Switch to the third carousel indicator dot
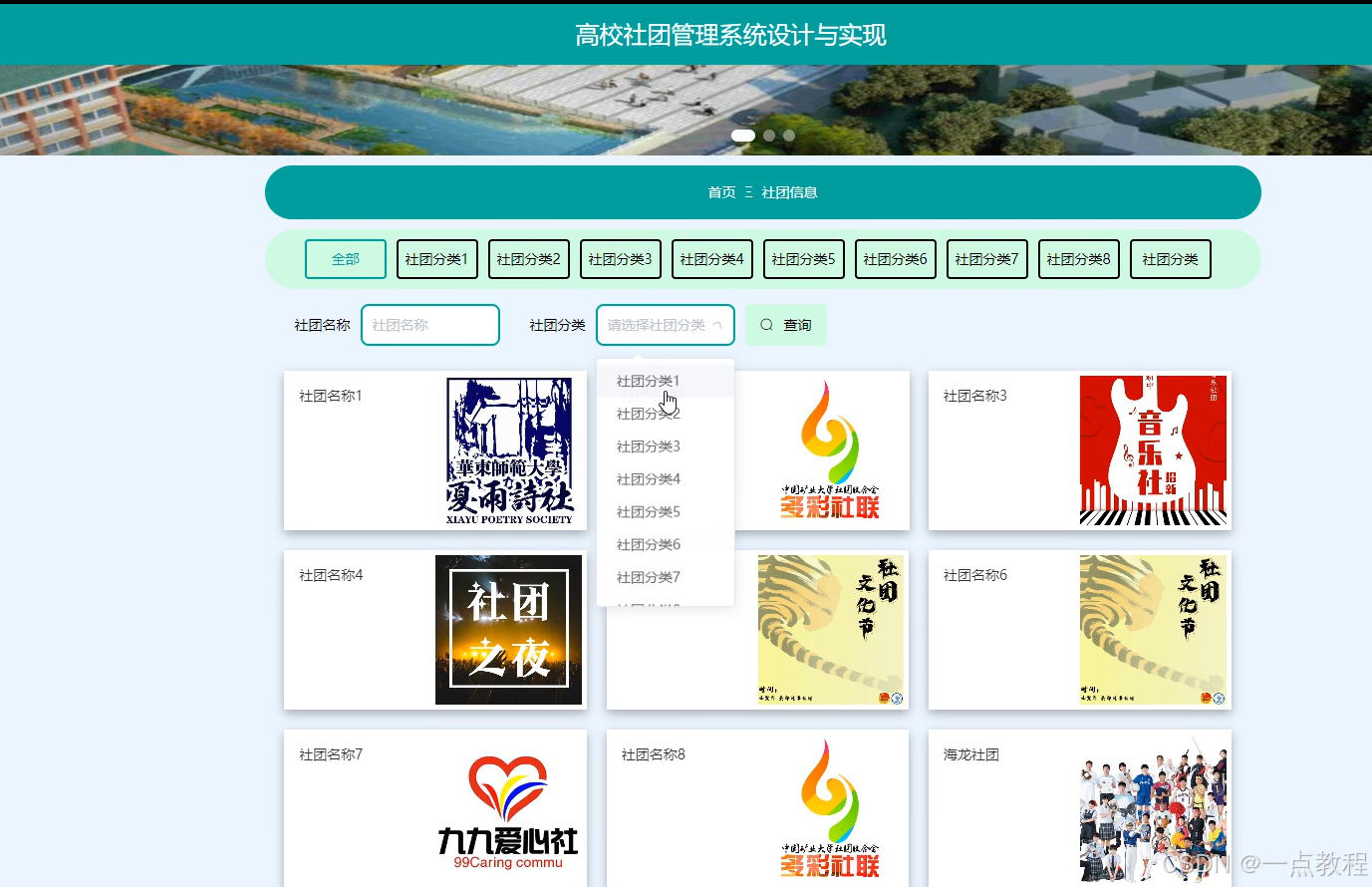1372x887 pixels. 789,136
